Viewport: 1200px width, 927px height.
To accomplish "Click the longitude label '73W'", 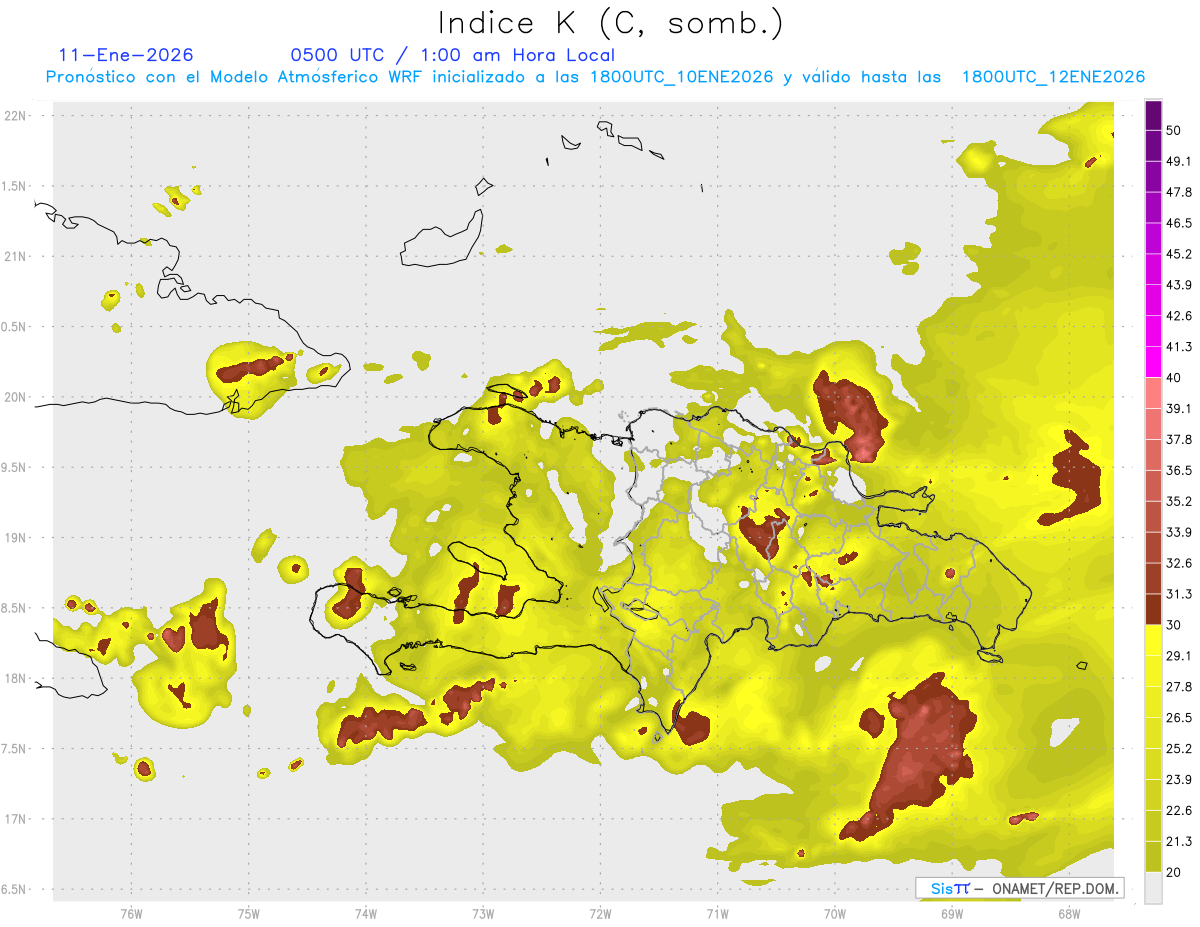I will coord(483,913).
